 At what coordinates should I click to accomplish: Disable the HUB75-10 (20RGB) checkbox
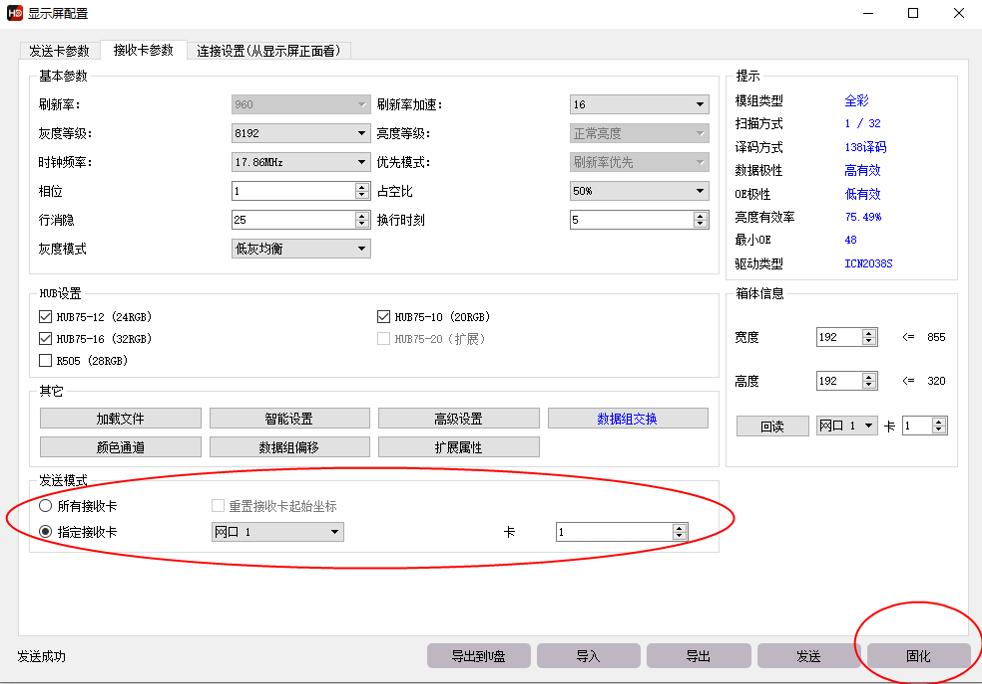381,316
